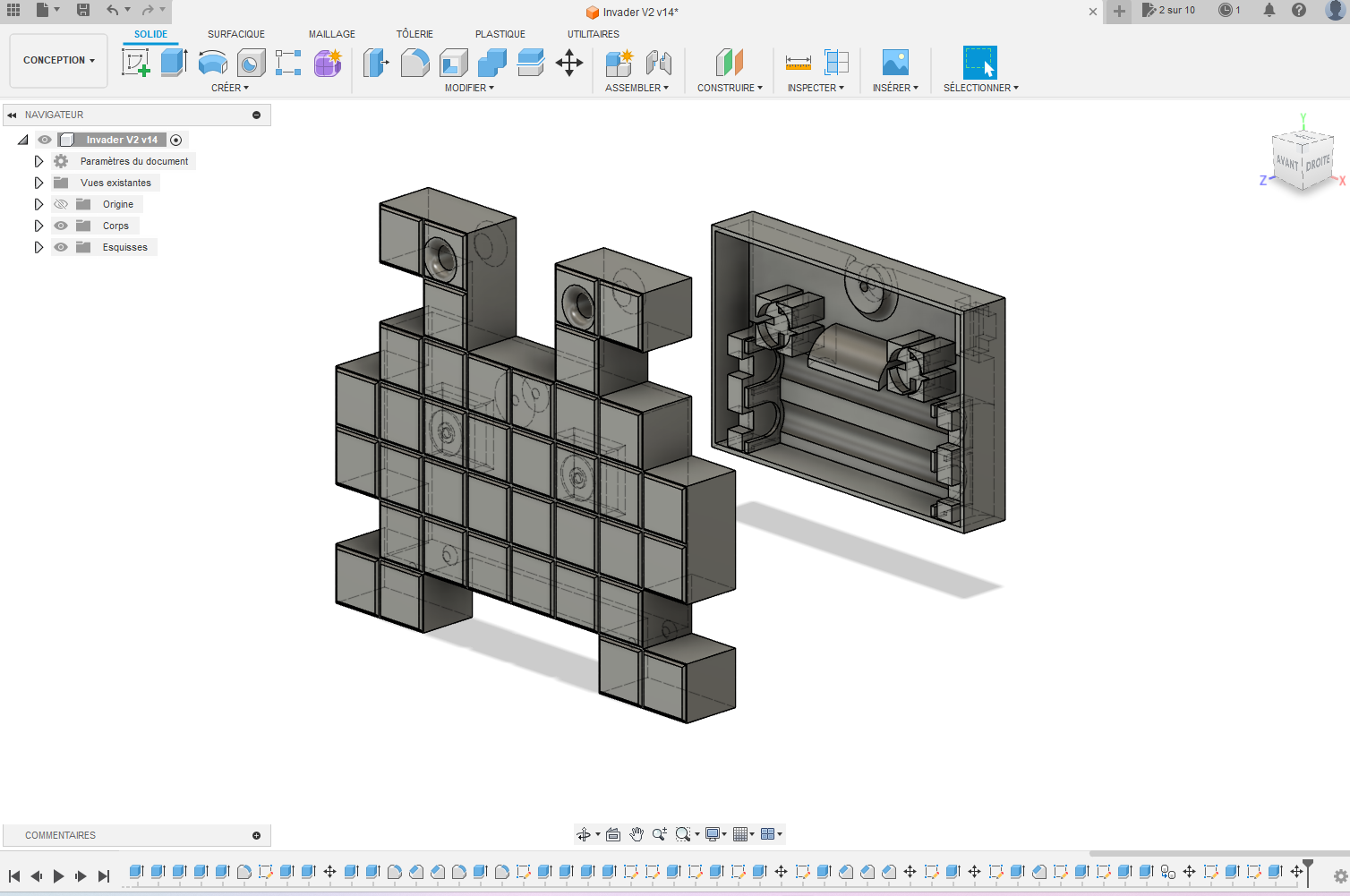
Task: Select the Offset Plane construct tool
Action: coord(730,63)
